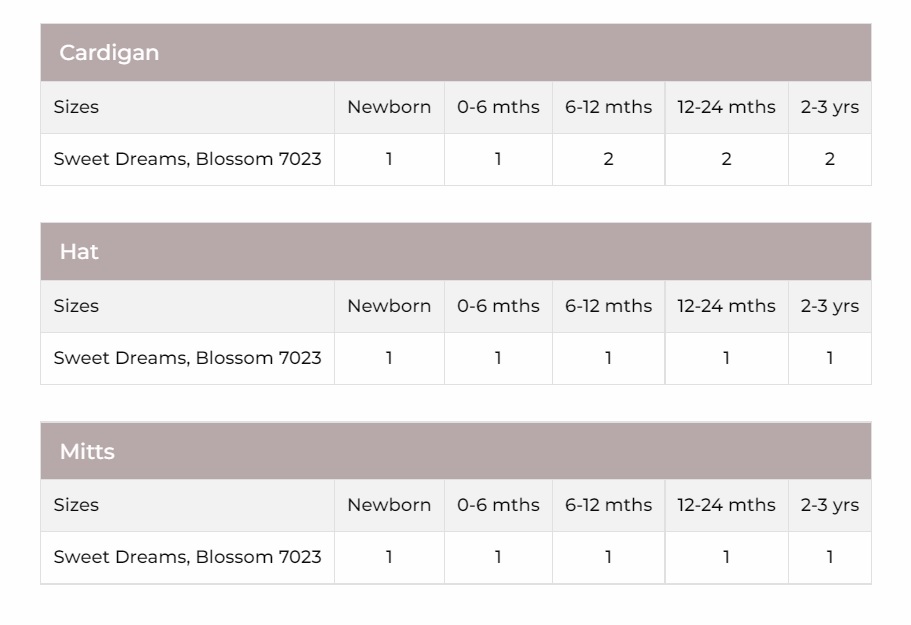Select 0-6 mths header in Cardigan table

498,107
